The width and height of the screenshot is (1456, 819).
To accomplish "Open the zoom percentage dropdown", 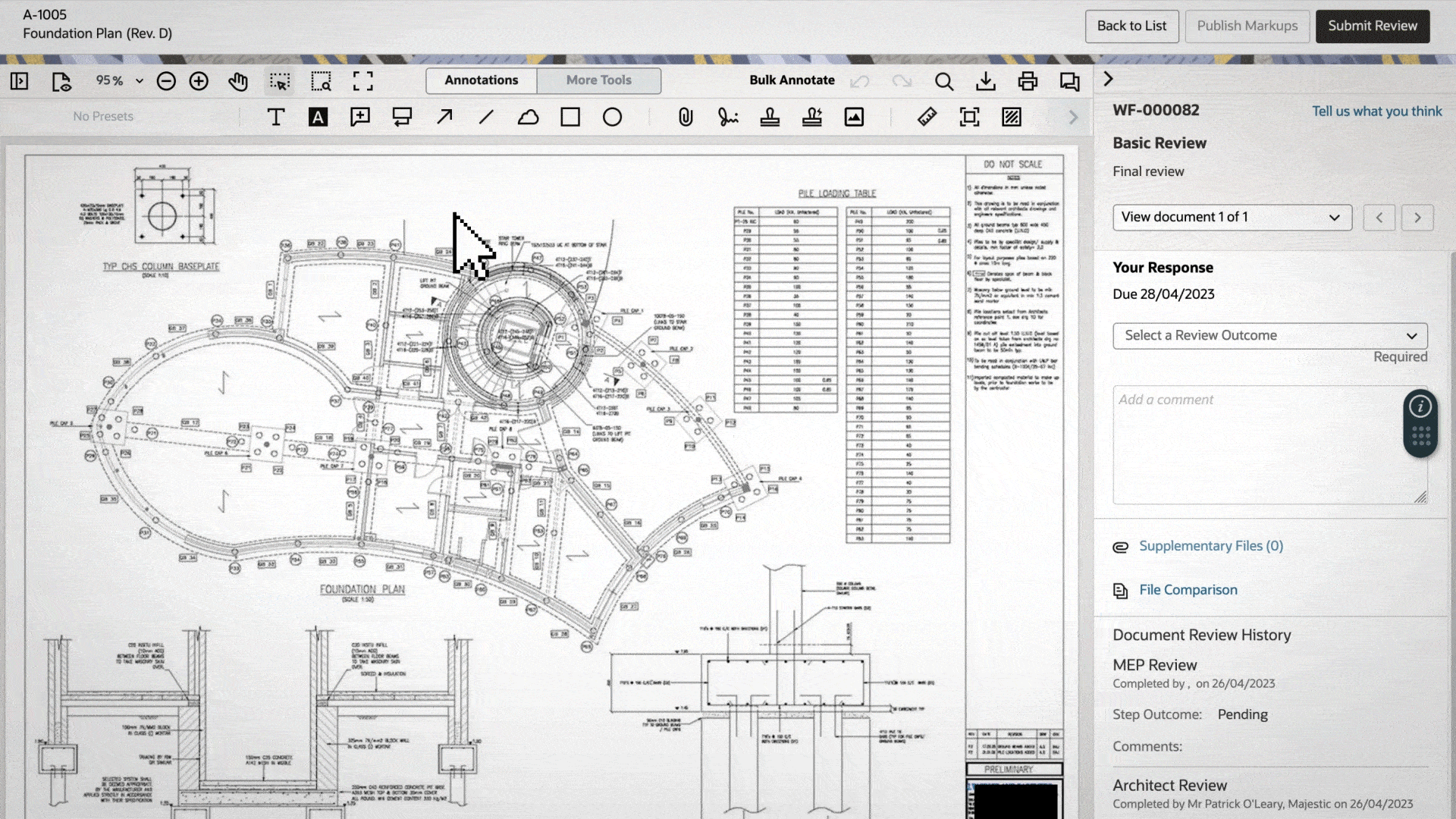I will click(x=139, y=81).
